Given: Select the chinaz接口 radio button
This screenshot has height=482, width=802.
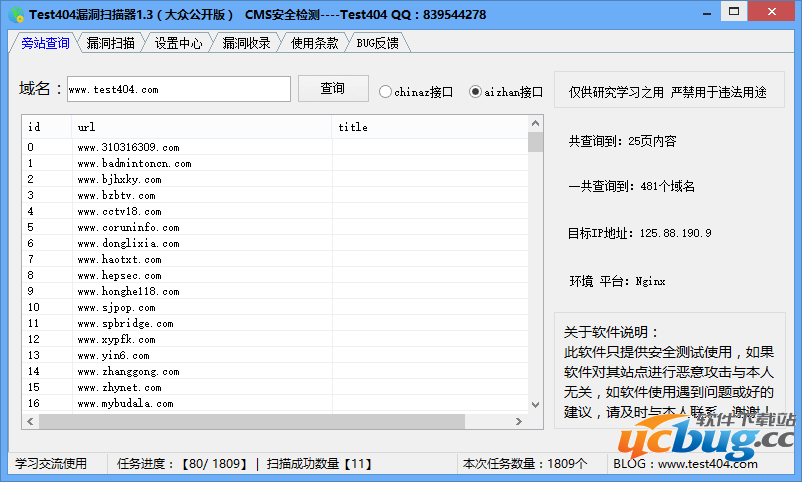Looking at the screenshot, I should [386, 91].
